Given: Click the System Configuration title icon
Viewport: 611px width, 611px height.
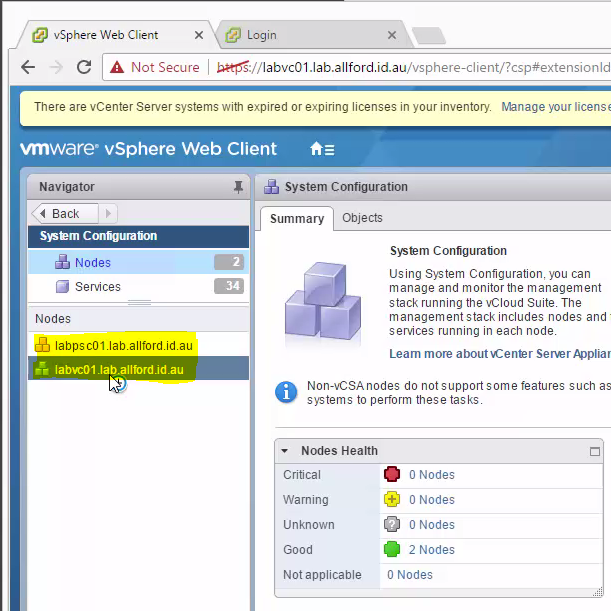Looking at the screenshot, I should coord(272,187).
